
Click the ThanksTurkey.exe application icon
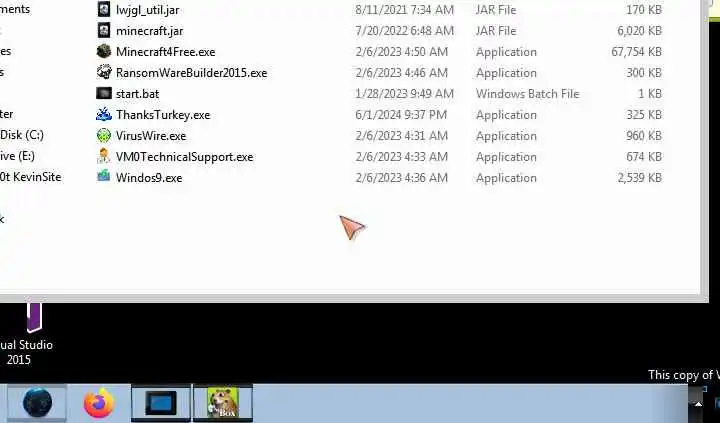(x=104, y=114)
